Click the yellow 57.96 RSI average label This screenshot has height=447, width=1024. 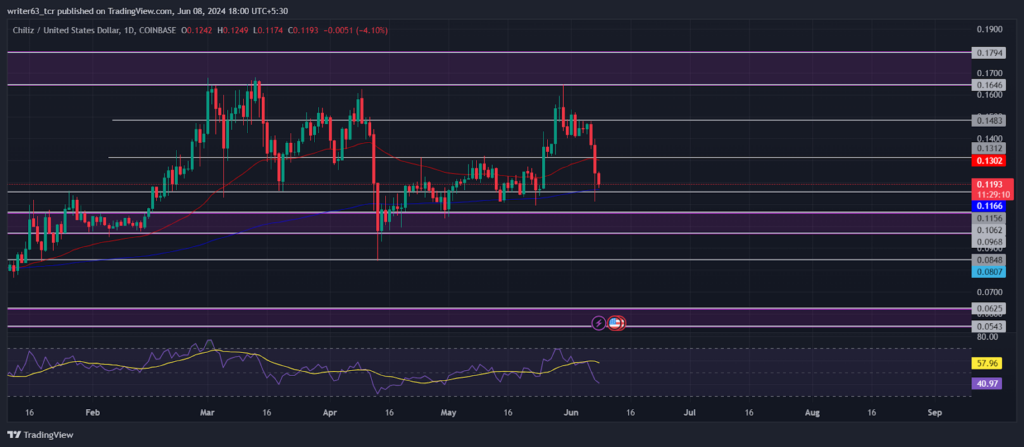(987, 363)
